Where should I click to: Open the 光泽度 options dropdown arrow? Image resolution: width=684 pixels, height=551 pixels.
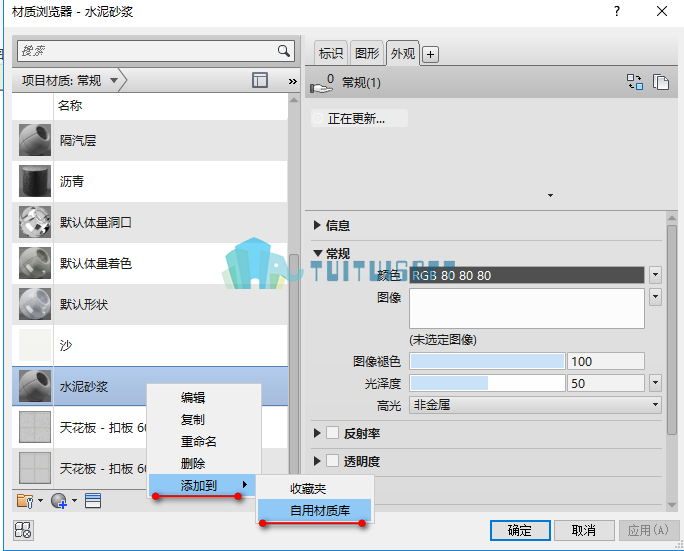click(x=655, y=383)
